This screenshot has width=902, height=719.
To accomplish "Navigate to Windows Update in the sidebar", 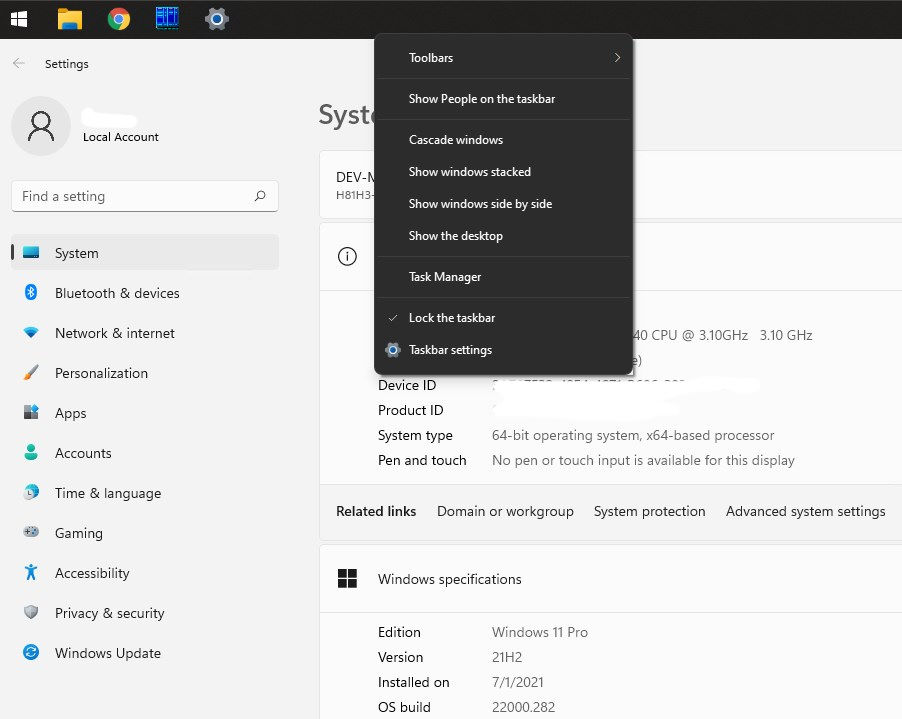I will (107, 653).
